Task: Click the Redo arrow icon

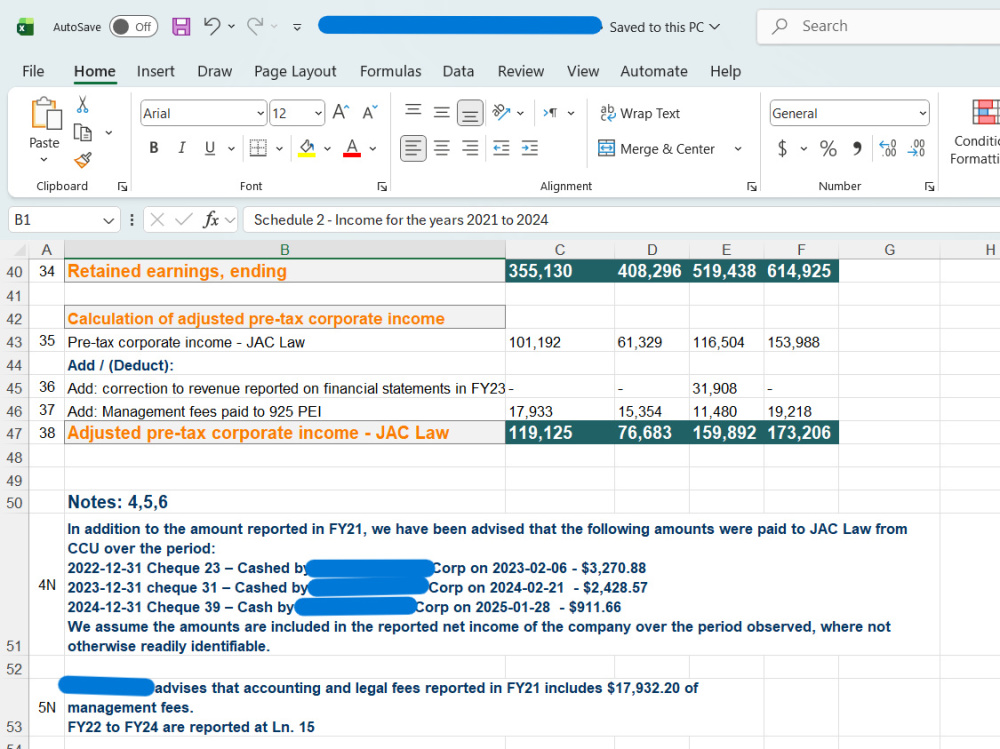Action: [x=255, y=26]
